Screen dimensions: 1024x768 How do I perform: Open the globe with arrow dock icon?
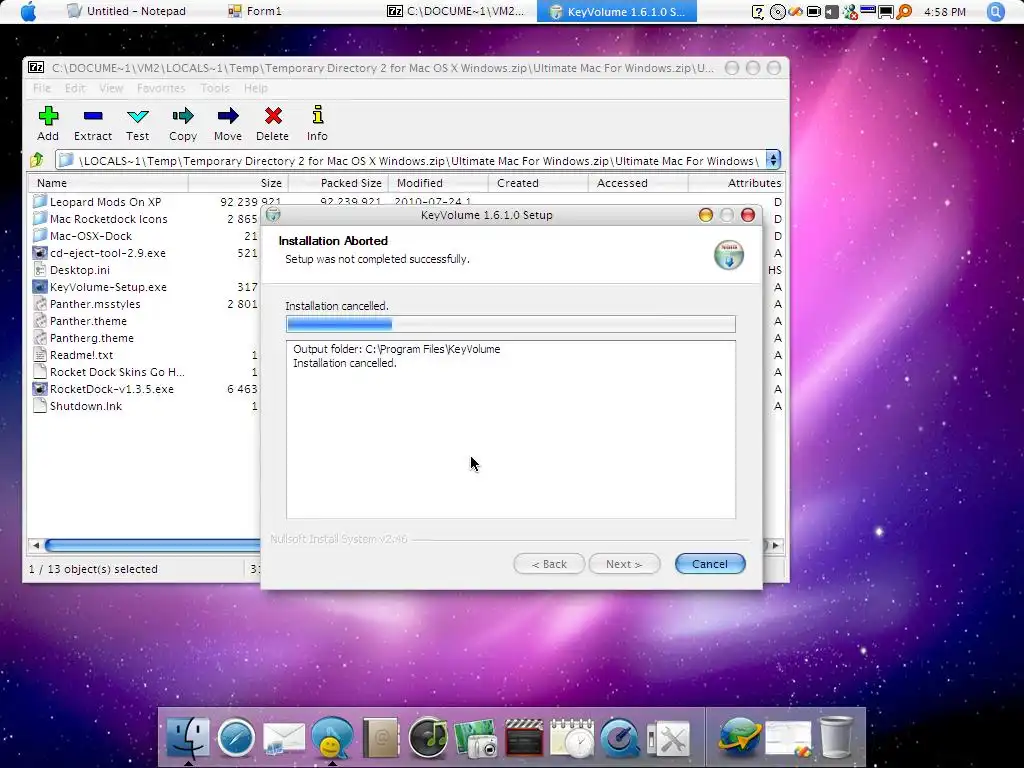tap(739, 738)
